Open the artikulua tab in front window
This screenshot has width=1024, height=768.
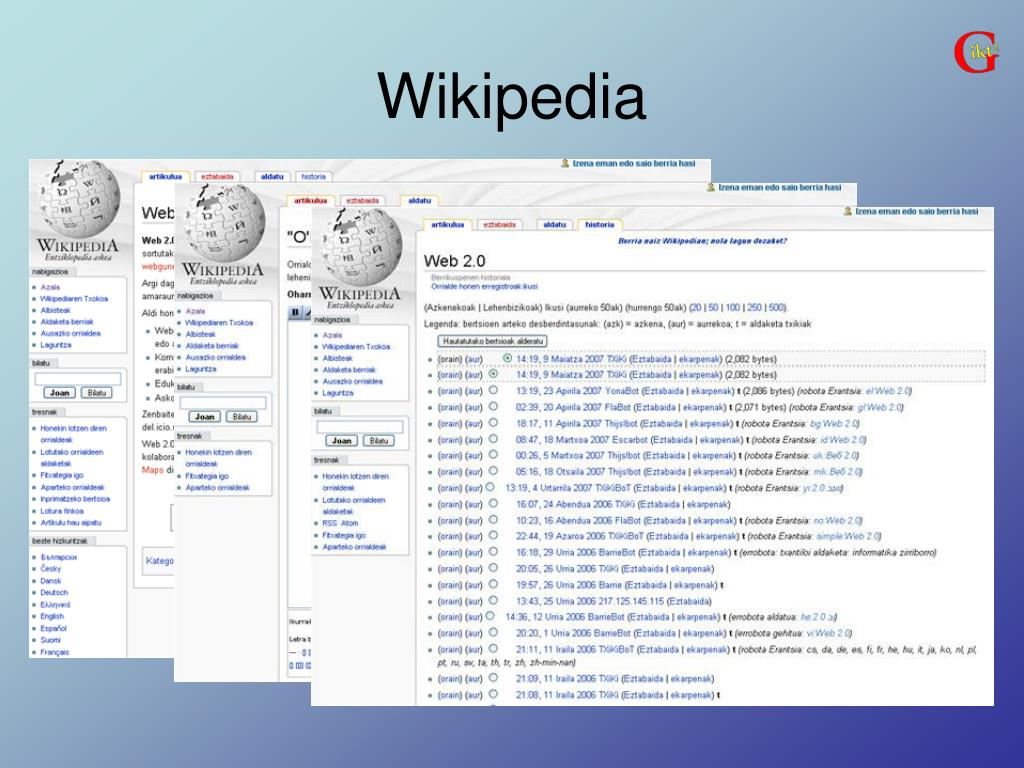[x=447, y=225]
